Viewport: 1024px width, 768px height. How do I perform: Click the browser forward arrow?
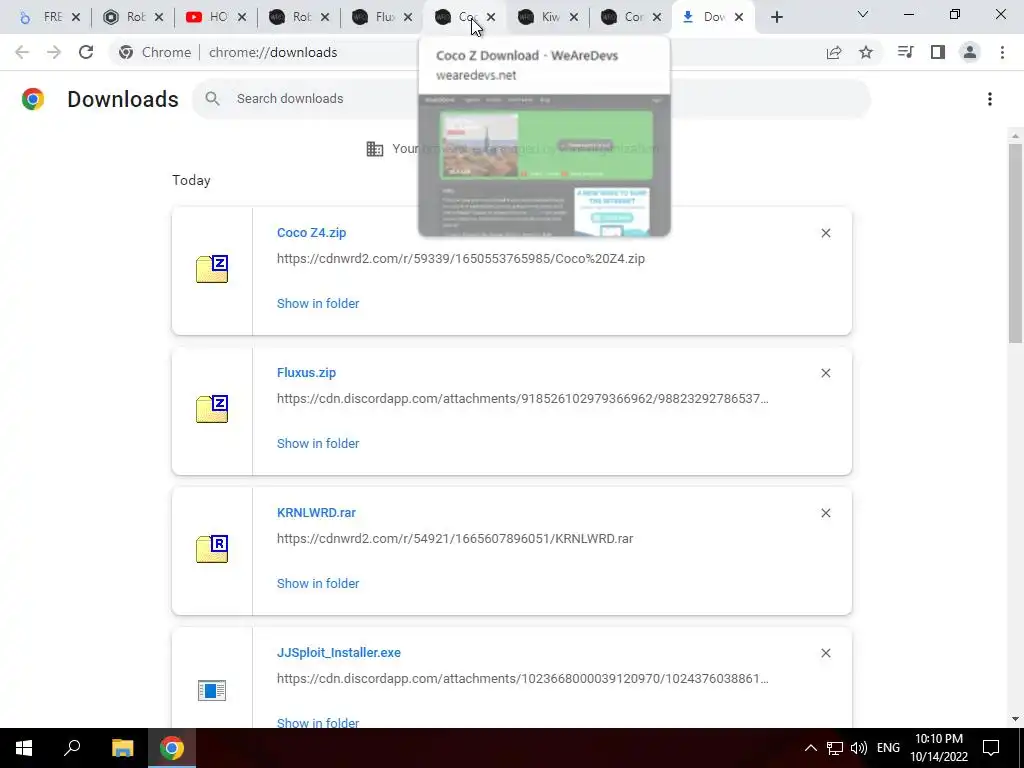pos(54,52)
